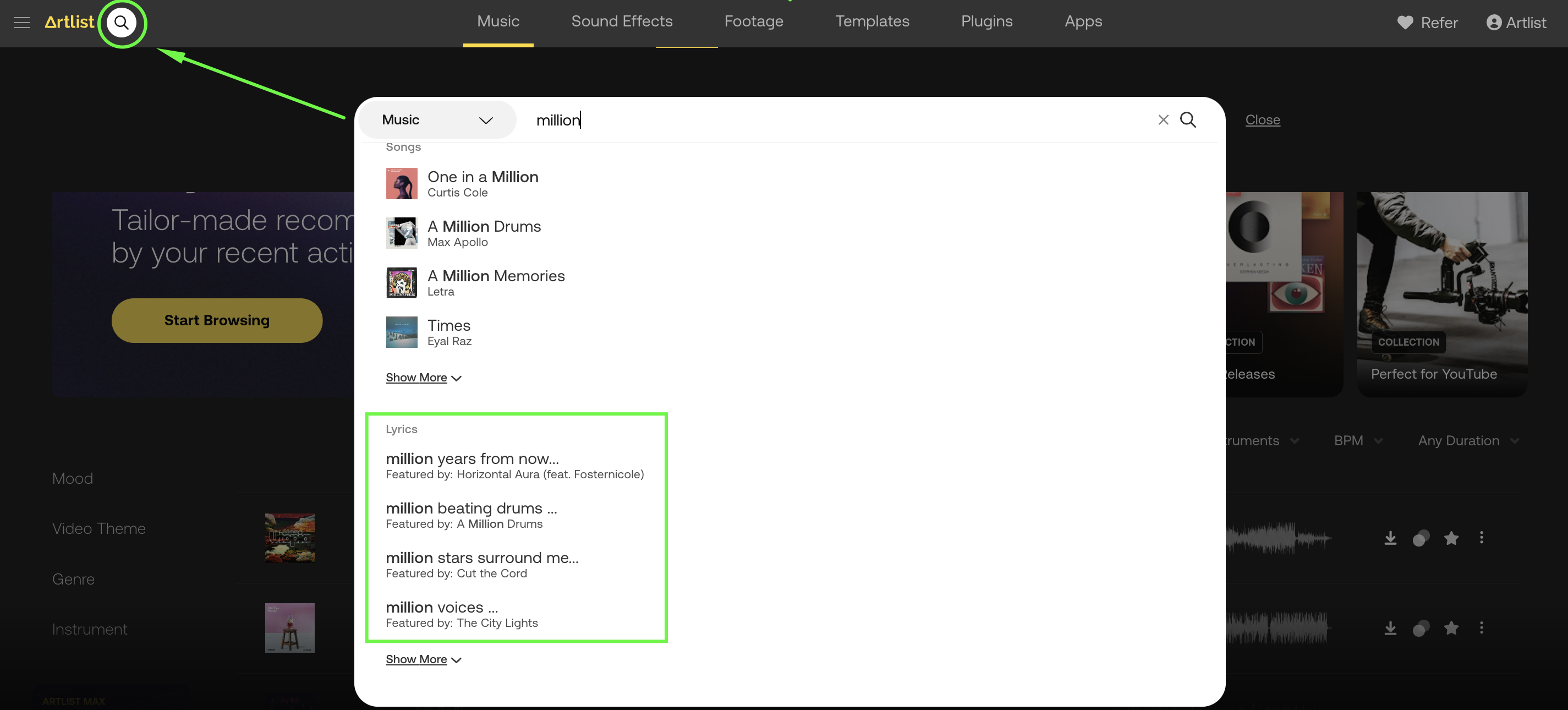Switch to the Music tab
Screen dimensions: 1568x710
click(x=498, y=22)
